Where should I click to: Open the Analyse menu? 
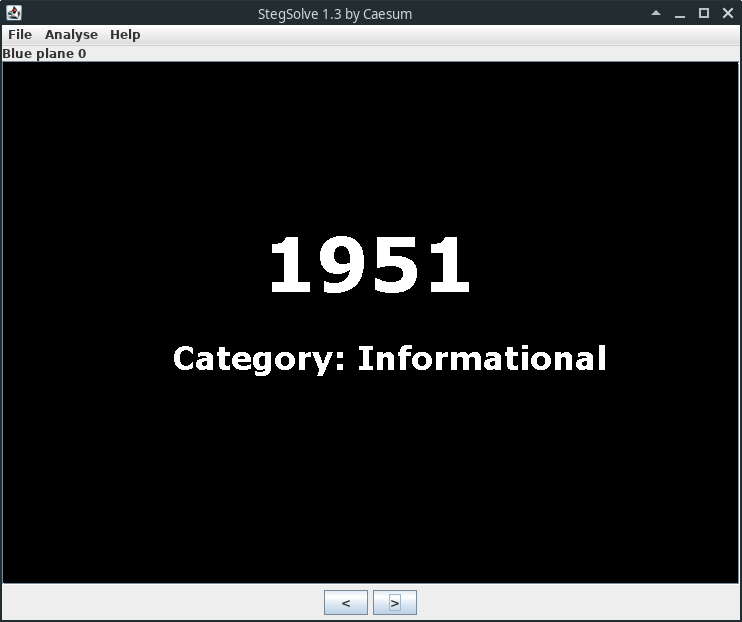71,34
